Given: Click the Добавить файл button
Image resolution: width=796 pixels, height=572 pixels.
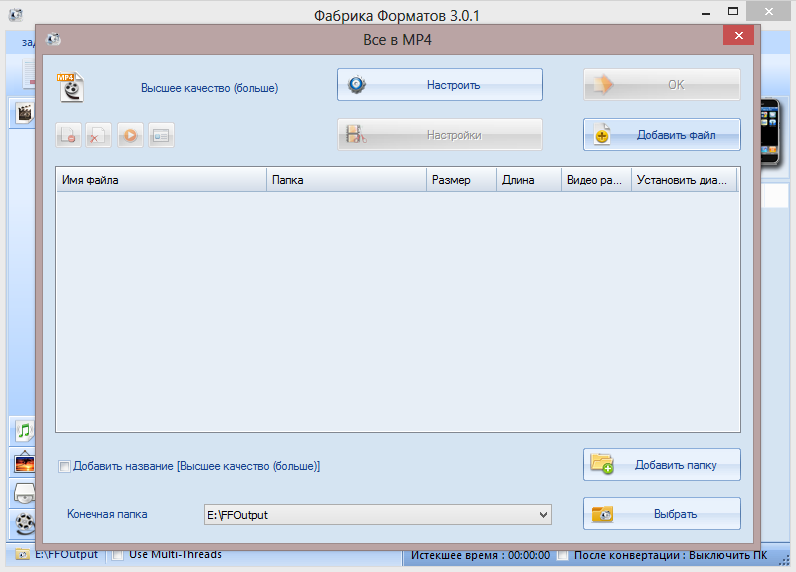Looking at the screenshot, I should click(x=661, y=135).
